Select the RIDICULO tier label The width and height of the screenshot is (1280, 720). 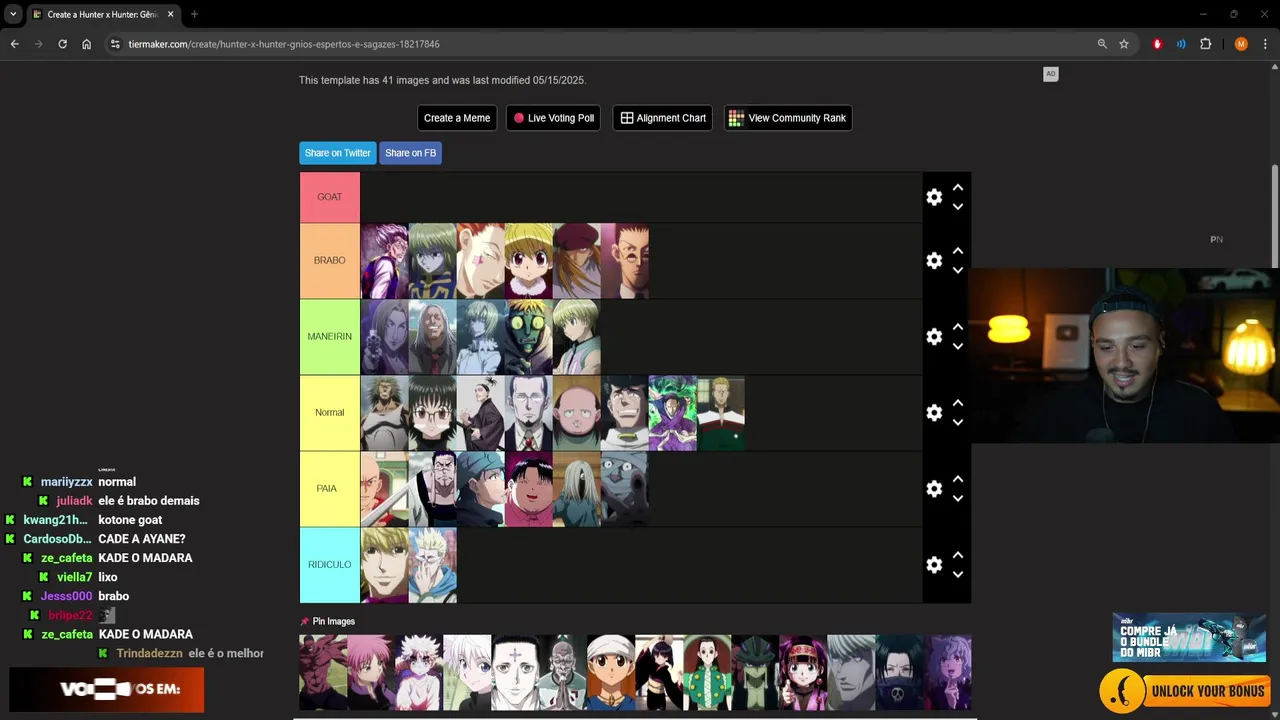[330, 565]
